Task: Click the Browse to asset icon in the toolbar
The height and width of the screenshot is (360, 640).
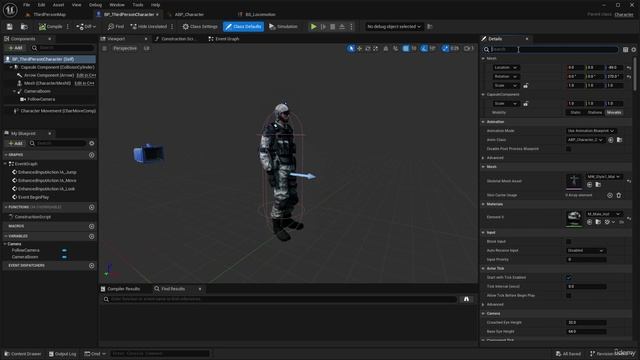Action: (x=24, y=27)
